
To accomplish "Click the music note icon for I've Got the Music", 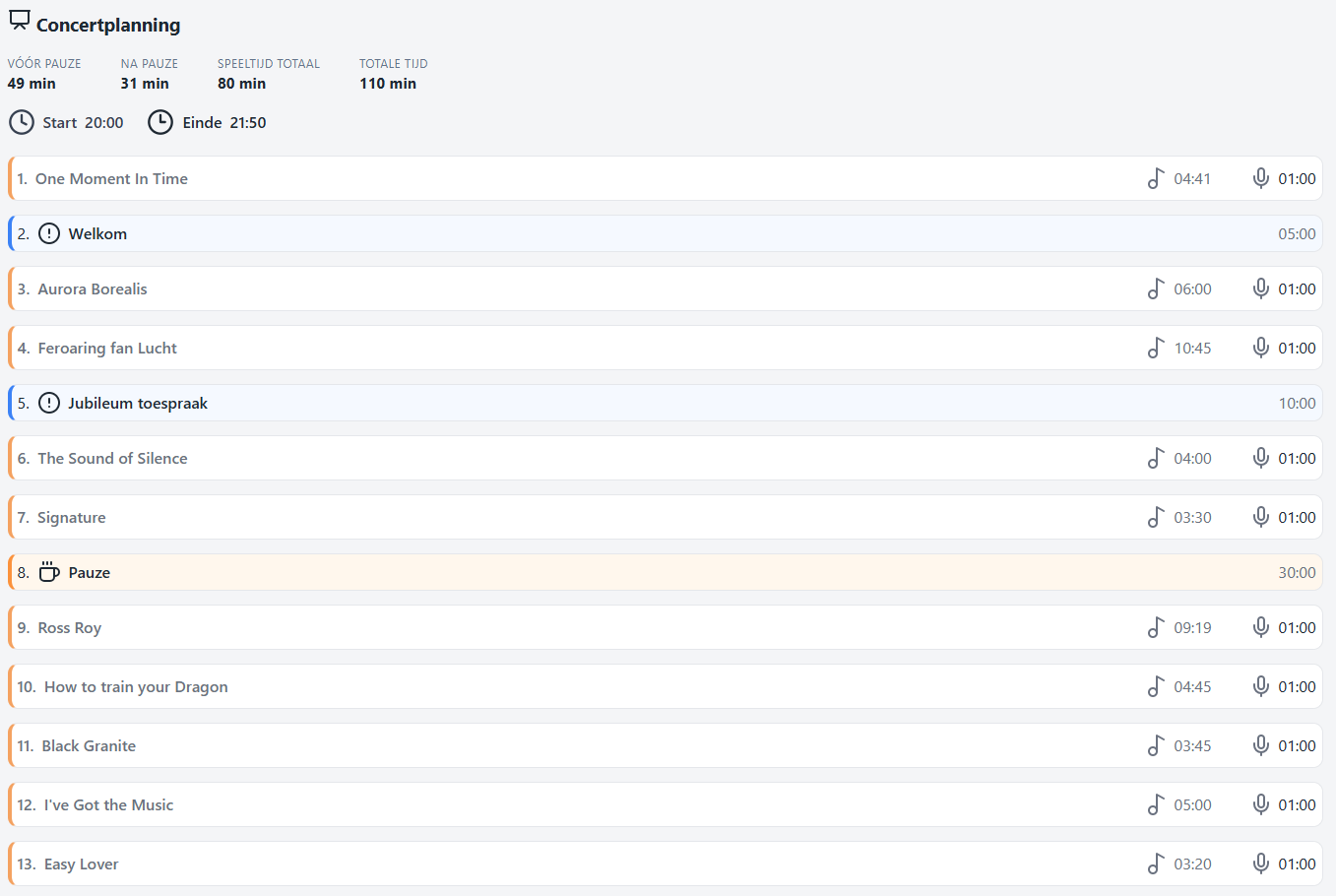I will coord(1156,804).
